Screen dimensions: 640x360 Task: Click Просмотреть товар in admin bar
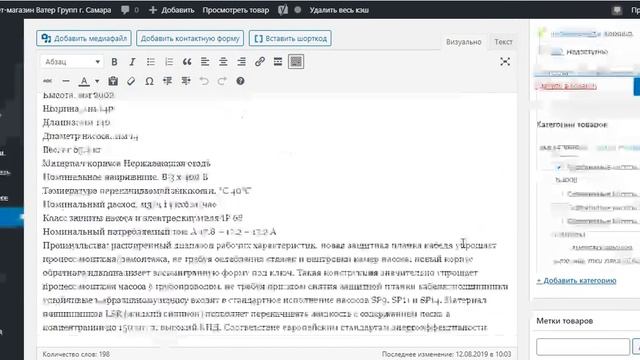tap(236, 10)
